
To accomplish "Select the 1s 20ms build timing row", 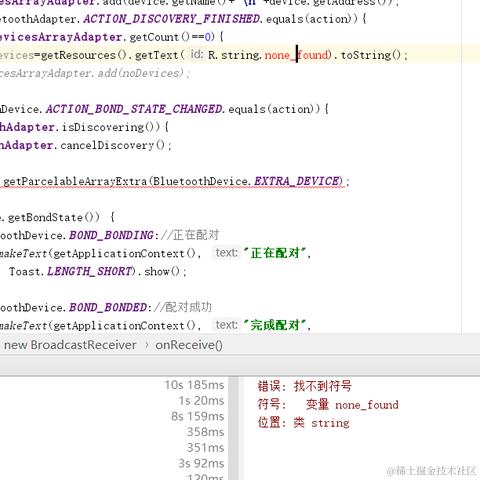I will pos(201,401).
